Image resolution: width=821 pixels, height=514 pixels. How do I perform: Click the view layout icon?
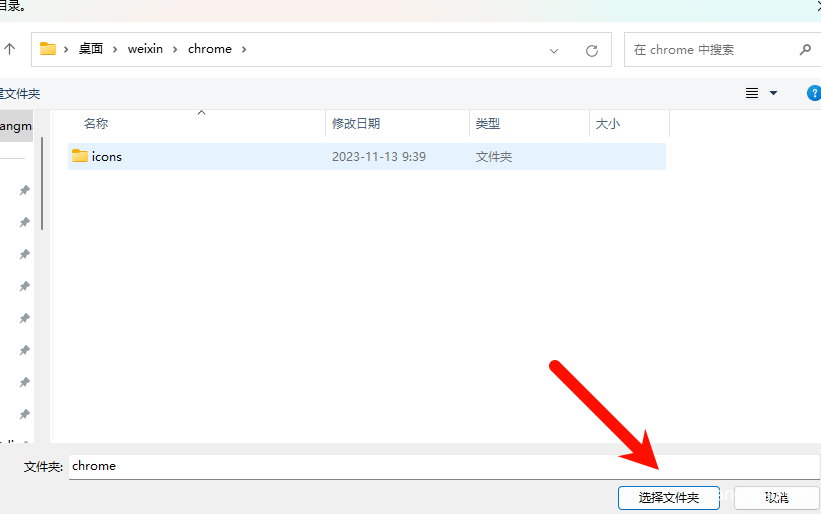pyautogui.click(x=752, y=93)
